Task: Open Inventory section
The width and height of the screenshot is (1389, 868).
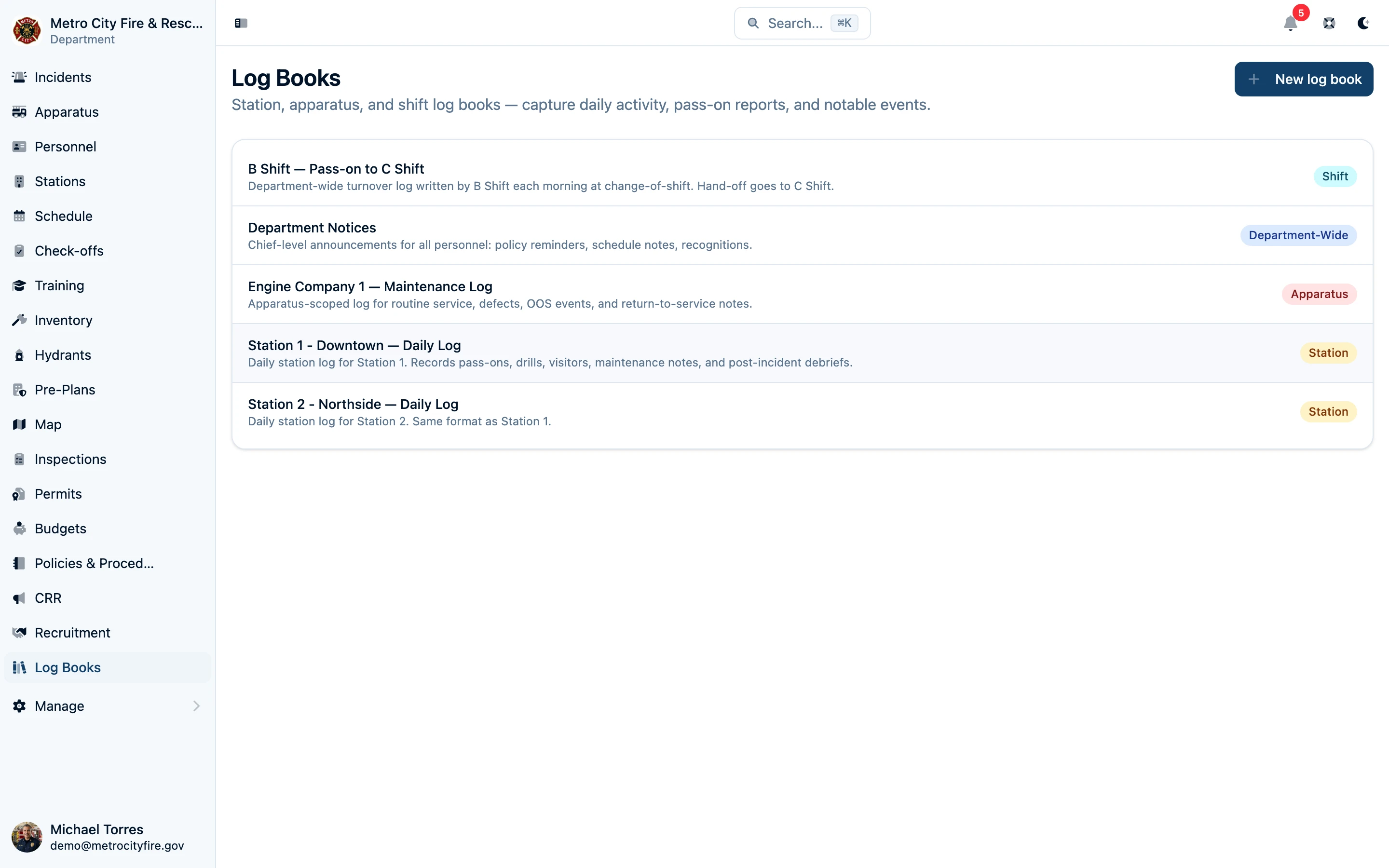Action: [108, 320]
